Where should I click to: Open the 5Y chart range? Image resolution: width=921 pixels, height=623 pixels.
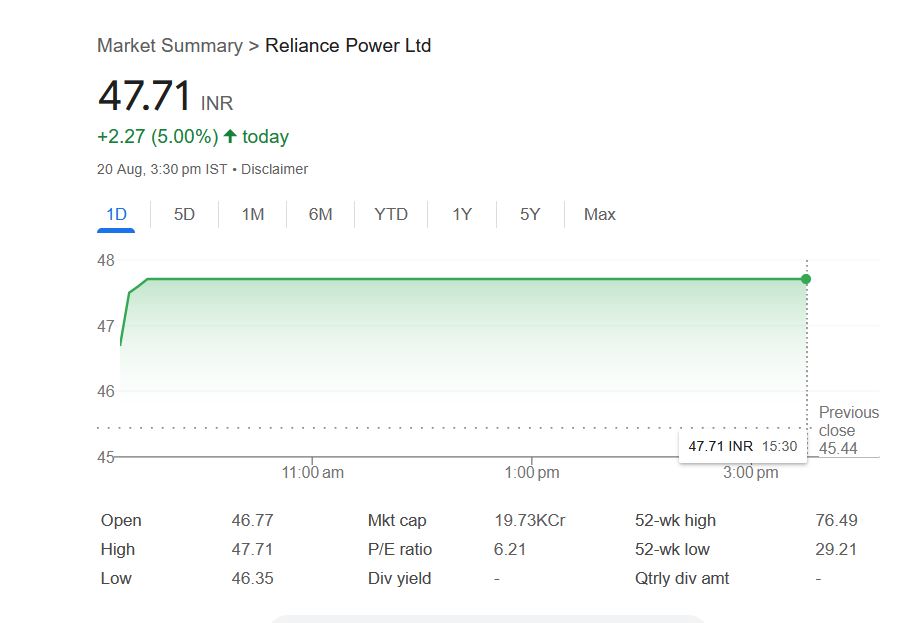point(530,214)
